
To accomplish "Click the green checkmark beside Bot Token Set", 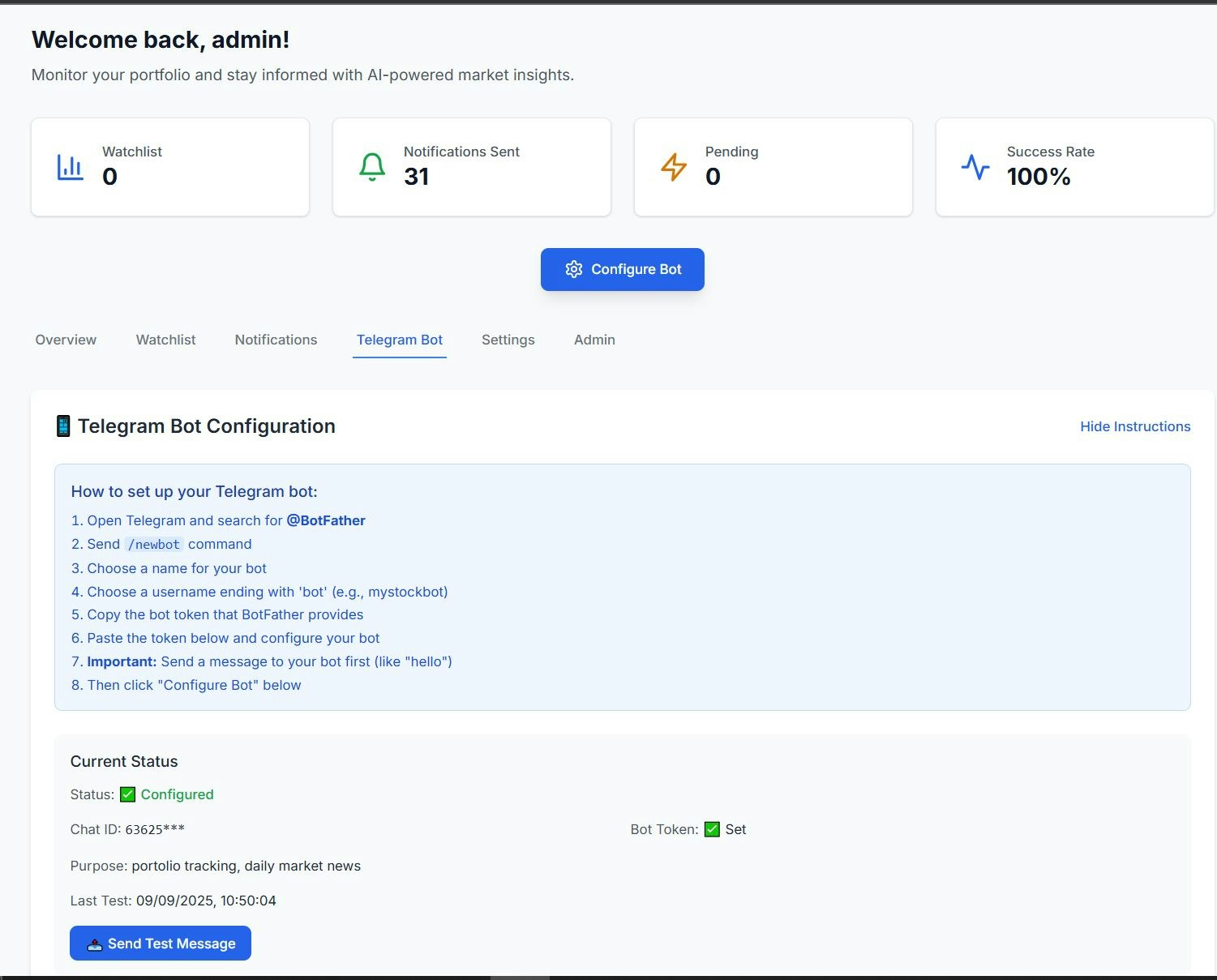I will 711,829.
